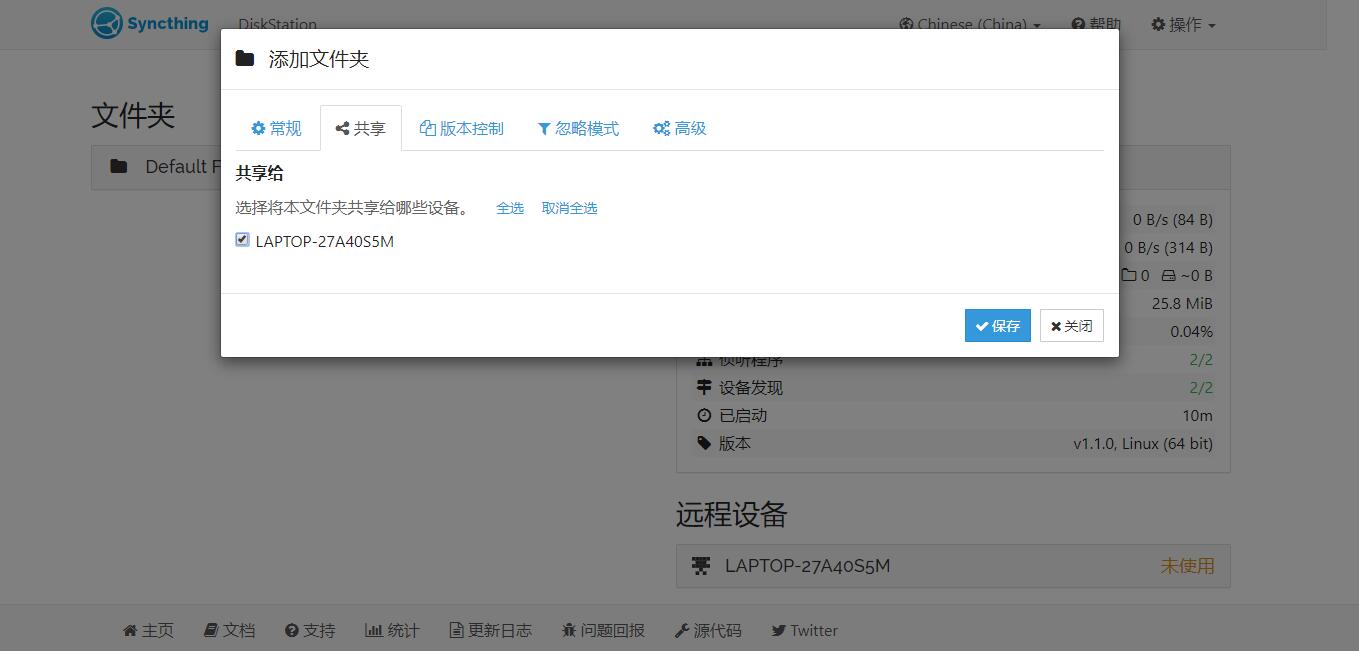Click the folder icon in dialog title

click(245, 59)
